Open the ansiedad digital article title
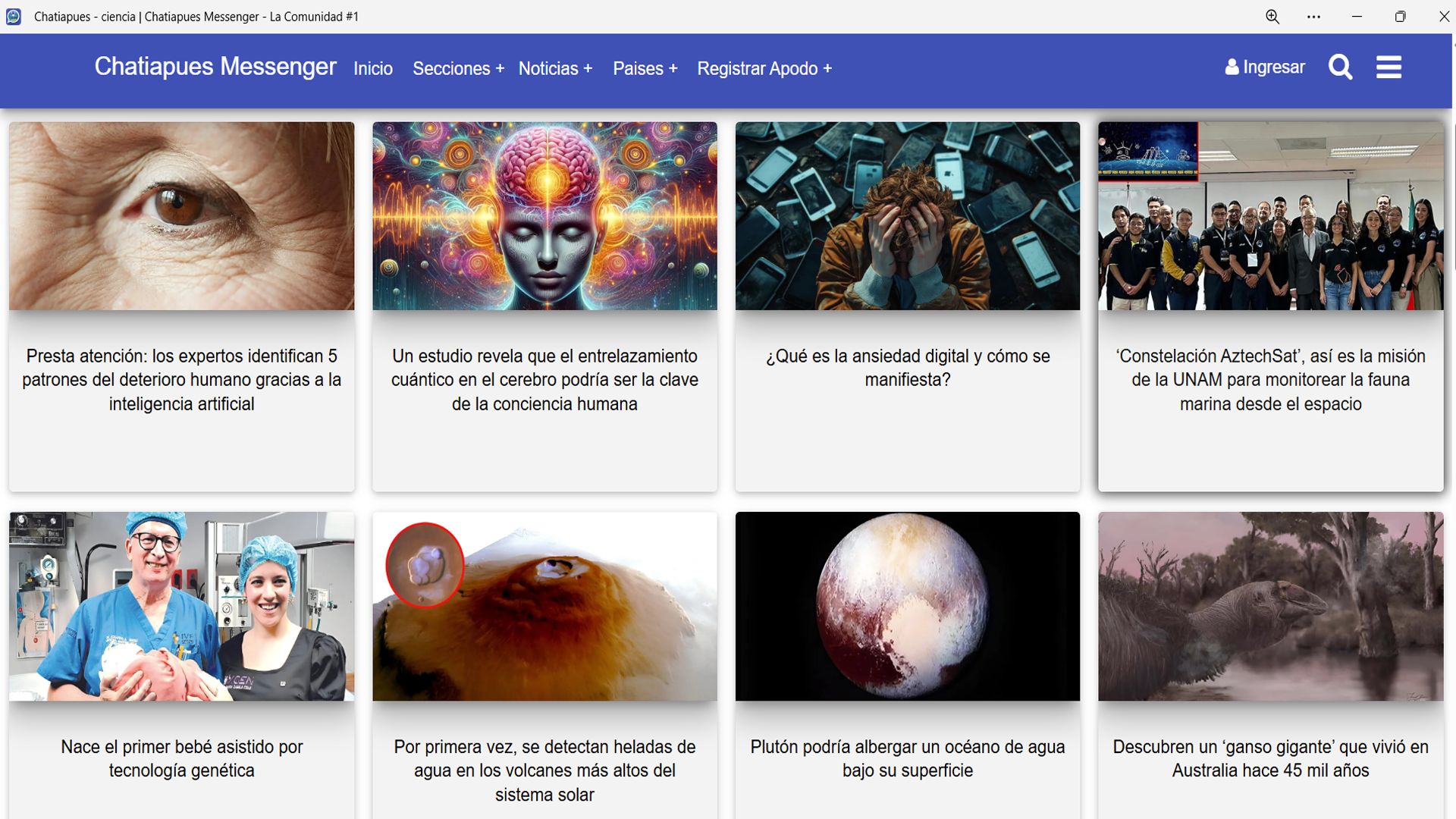This screenshot has height=819, width=1456. (x=908, y=368)
